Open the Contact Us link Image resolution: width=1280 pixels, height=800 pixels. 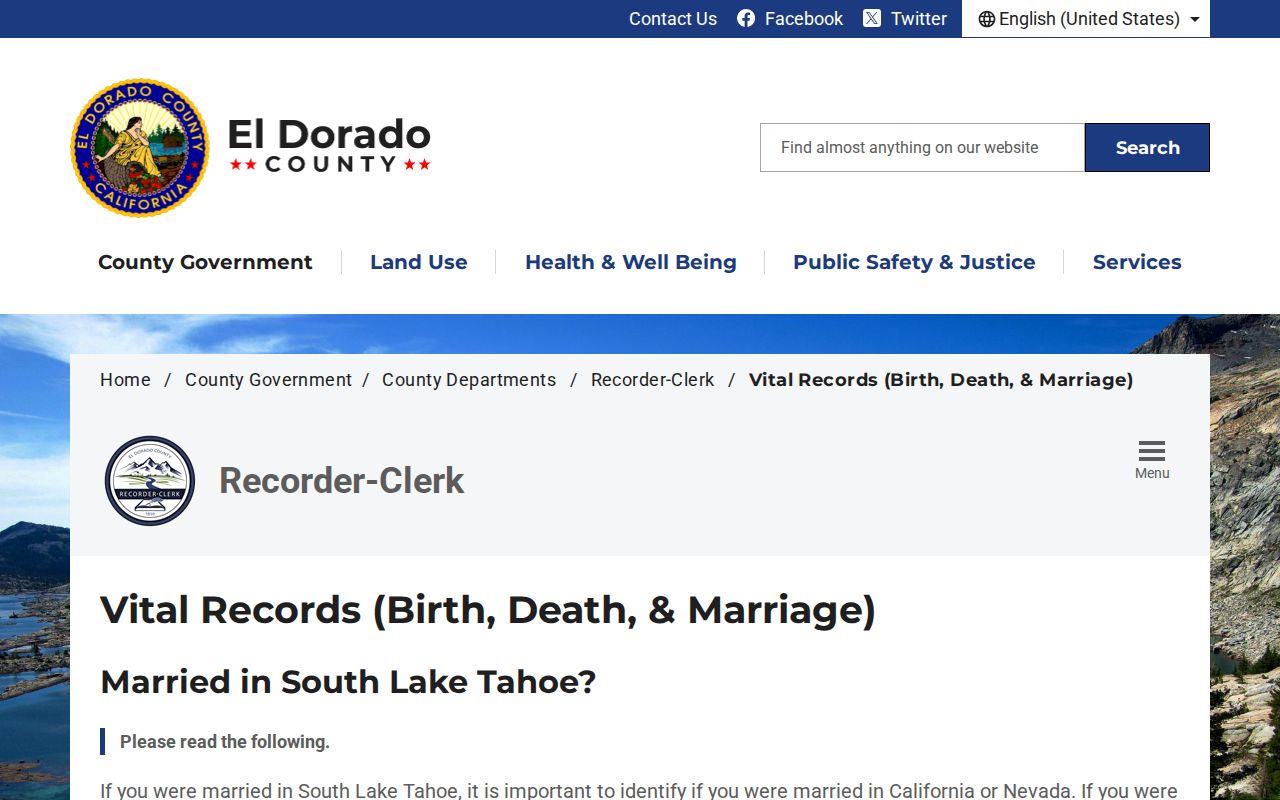point(673,19)
